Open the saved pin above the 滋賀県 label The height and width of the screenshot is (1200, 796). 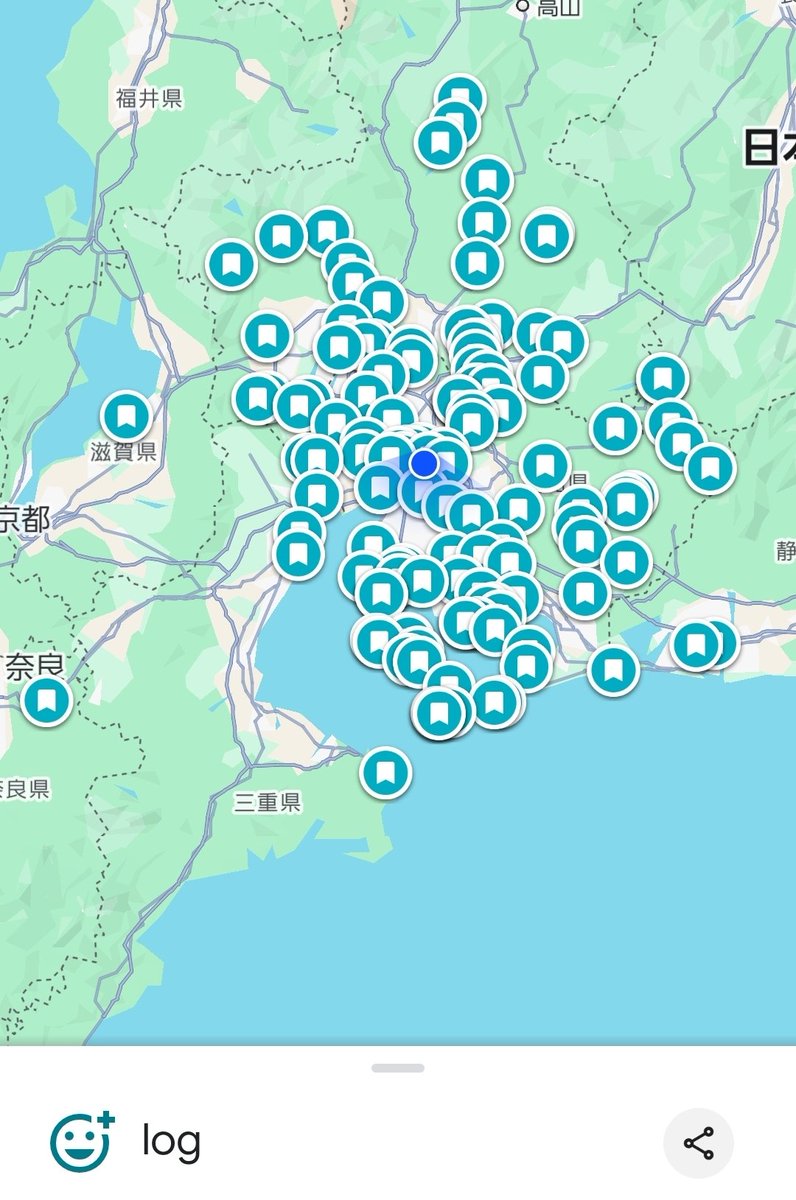coord(126,415)
